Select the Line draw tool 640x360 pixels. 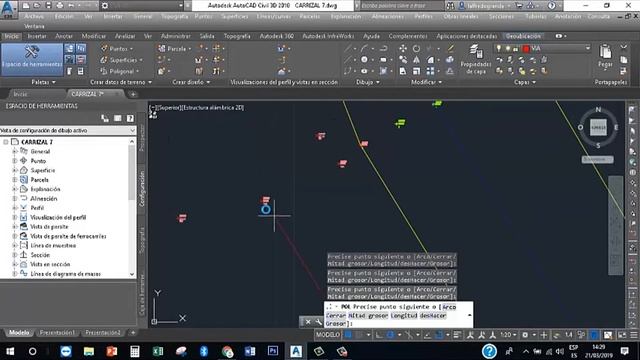point(347,48)
